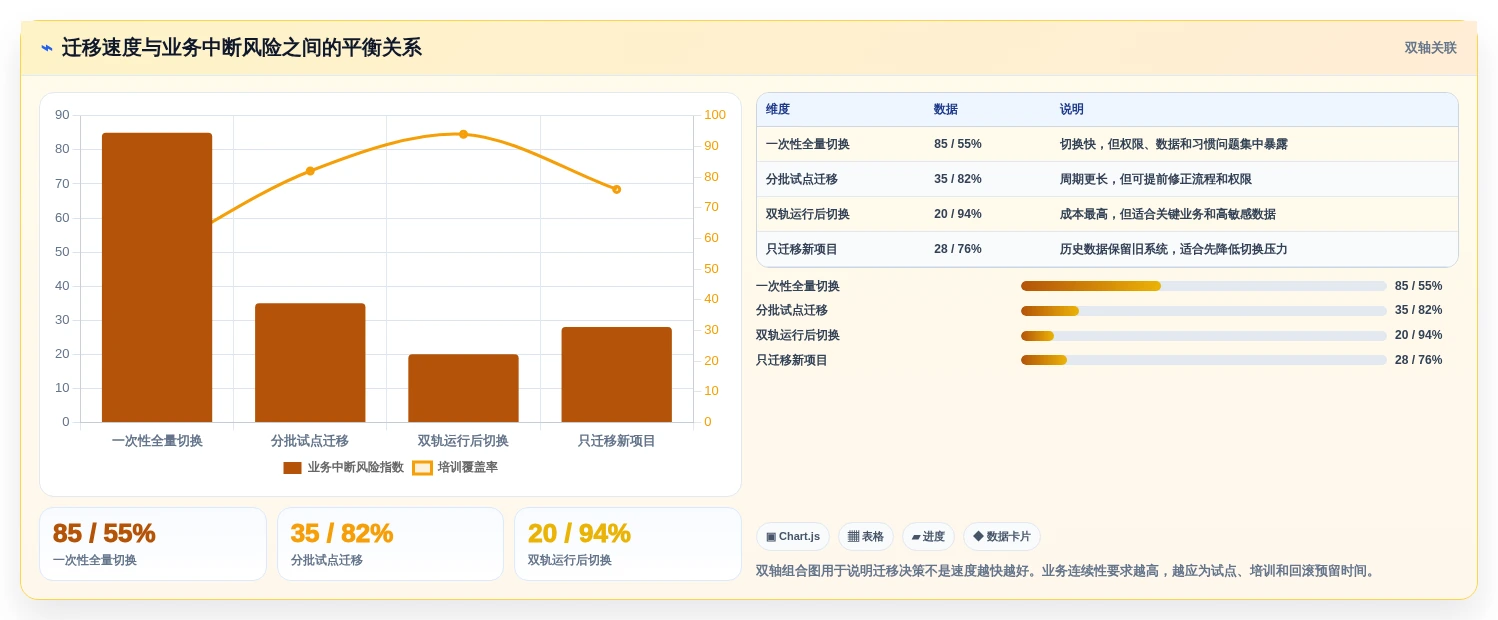
Task: Click line point above 双轨运行后切换
Action: pos(463,134)
